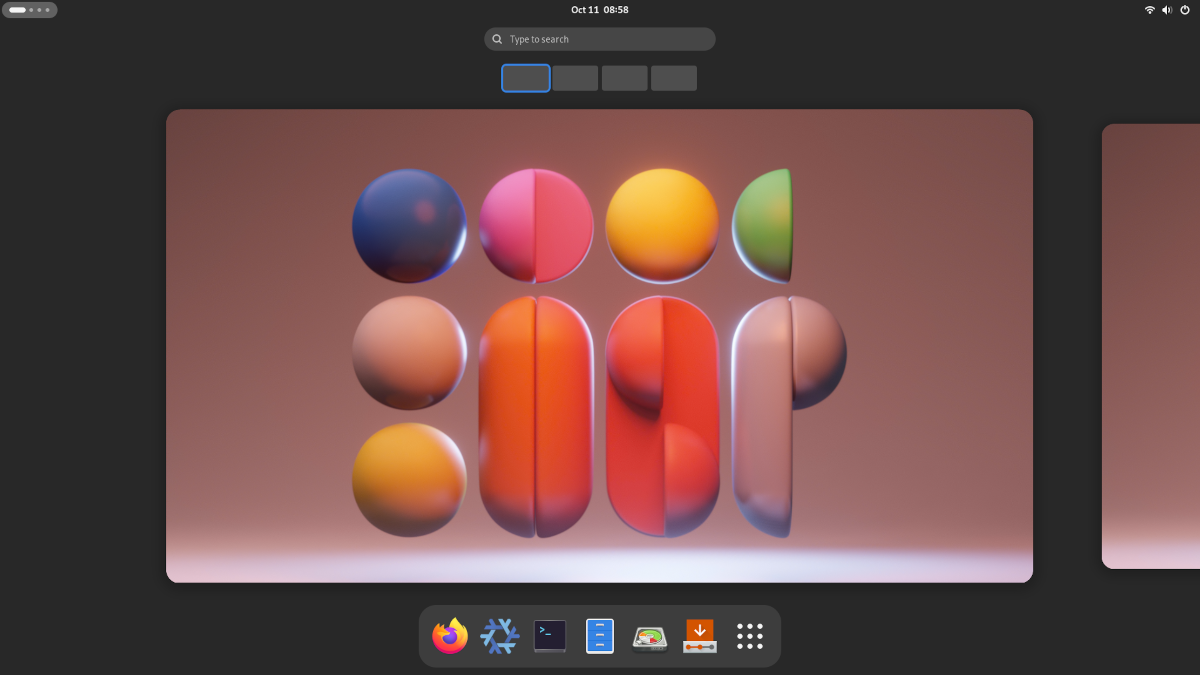
Task: Open the Files cabinet icon in the dash
Action: [600, 636]
